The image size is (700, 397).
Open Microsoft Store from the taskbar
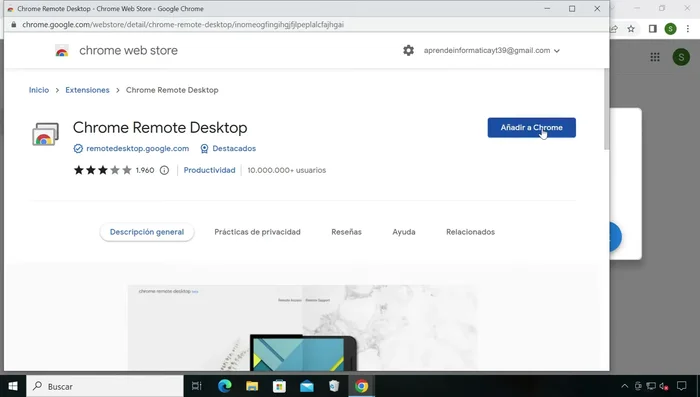pyautogui.click(x=279, y=386)
